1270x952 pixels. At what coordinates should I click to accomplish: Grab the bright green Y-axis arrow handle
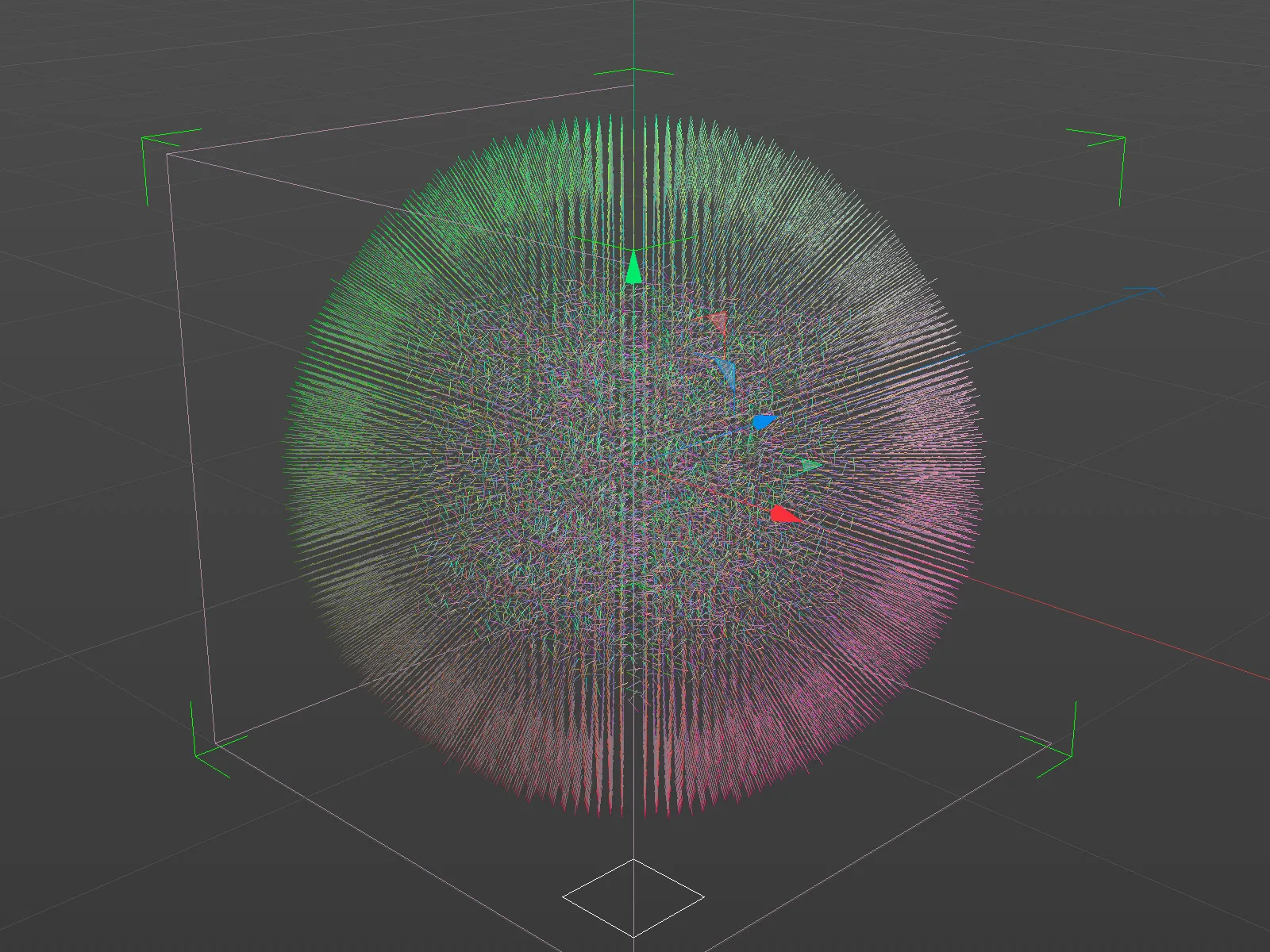pyautogui.click(x=633, y=267)
